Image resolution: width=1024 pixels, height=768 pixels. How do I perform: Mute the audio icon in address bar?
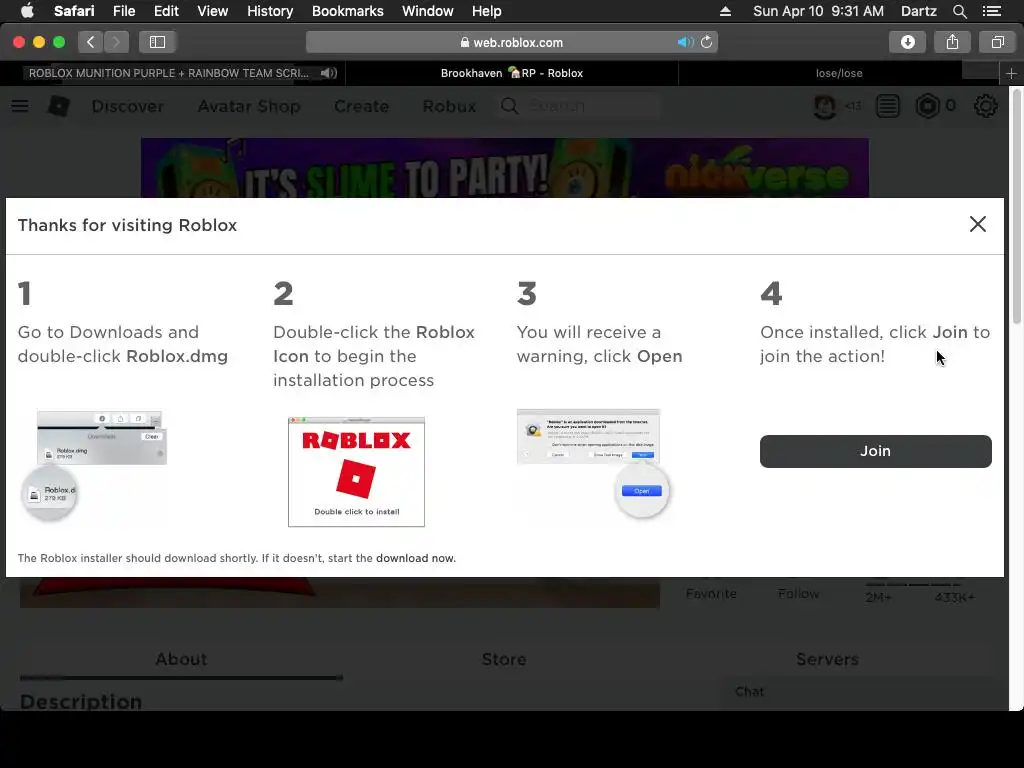pos(684,42)
